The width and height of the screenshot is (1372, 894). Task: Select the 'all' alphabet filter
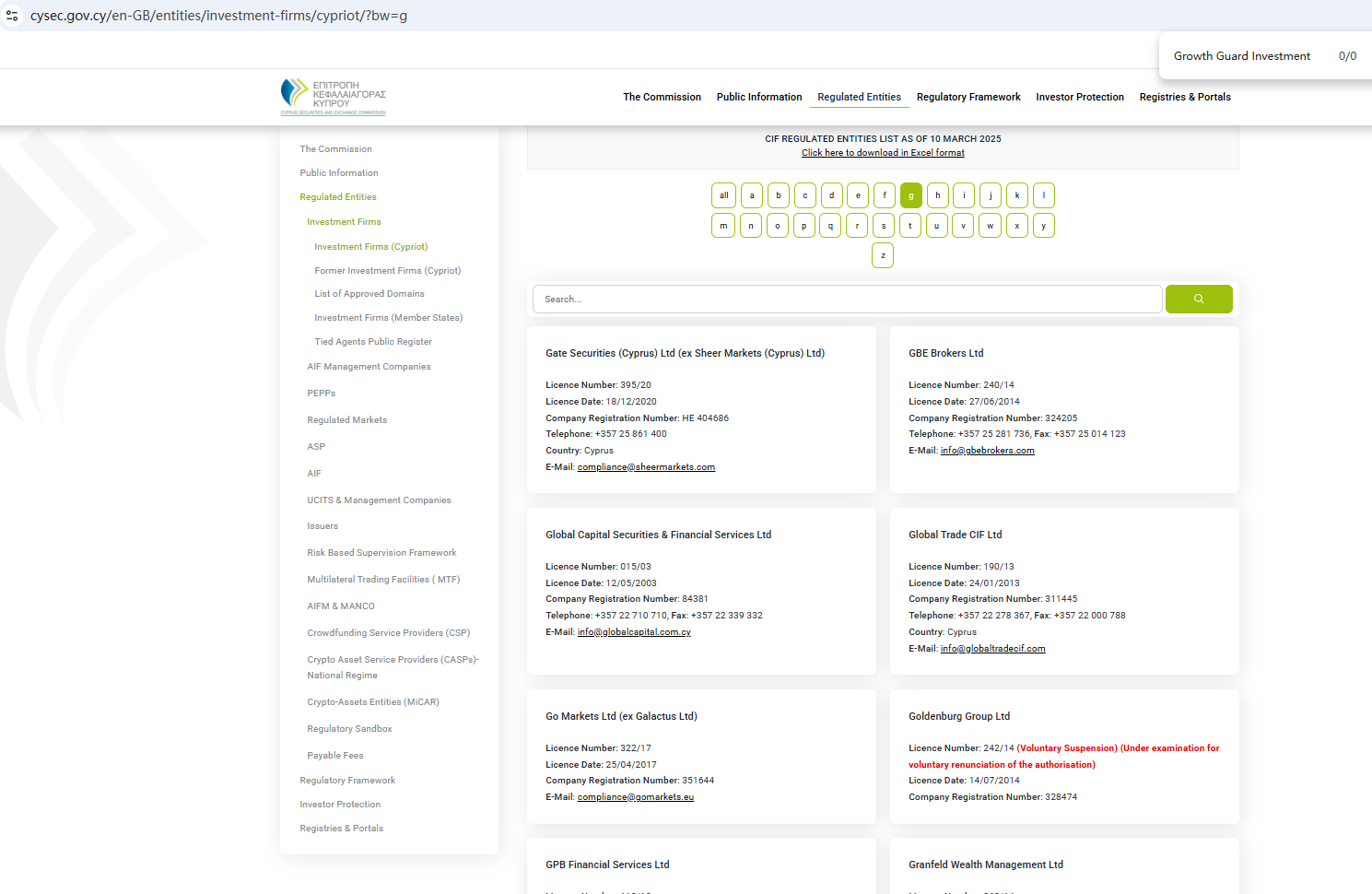pos(723,195)
